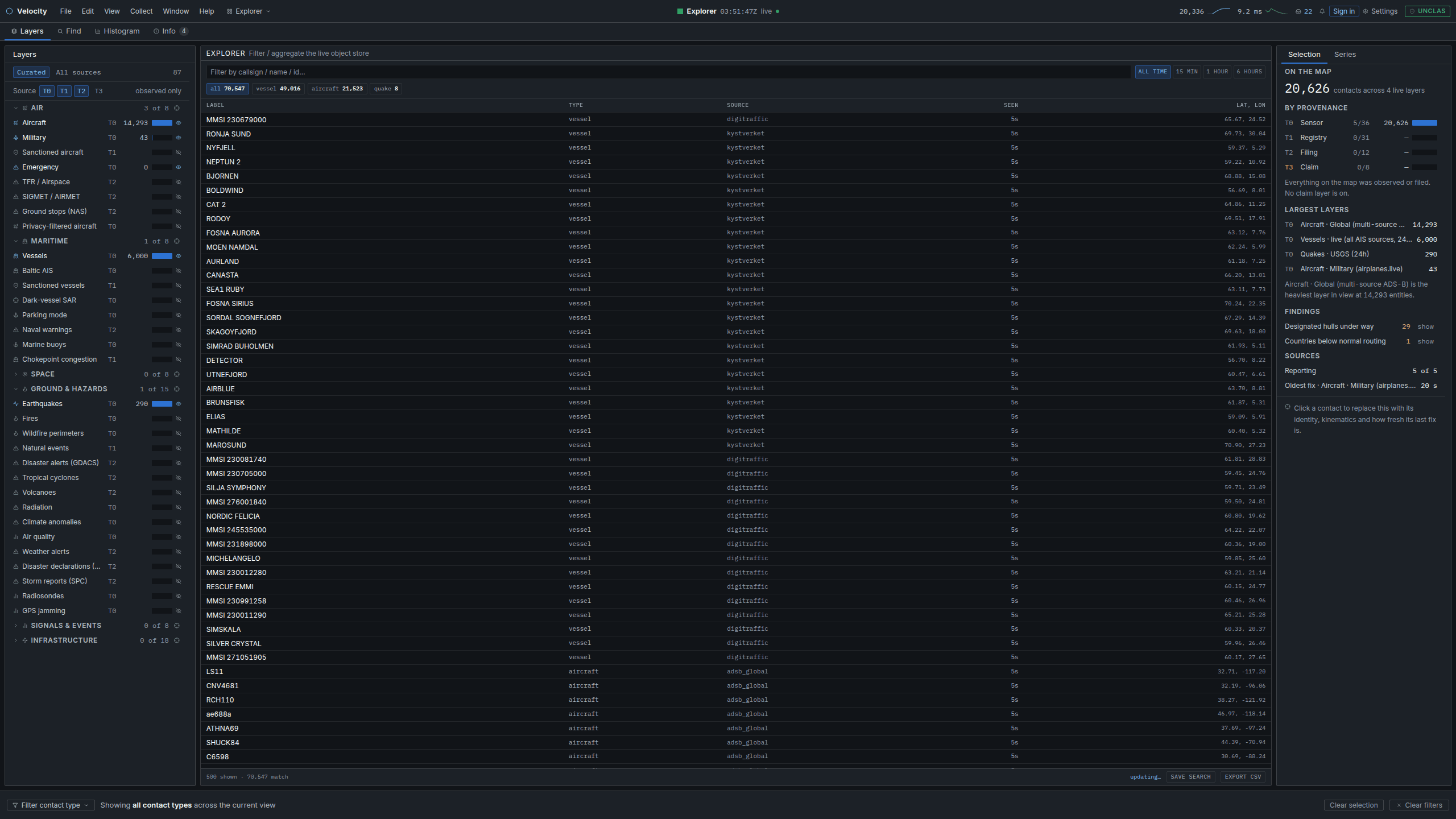
Task: Click the notification bell icon
Action: tap(1322, 11)
